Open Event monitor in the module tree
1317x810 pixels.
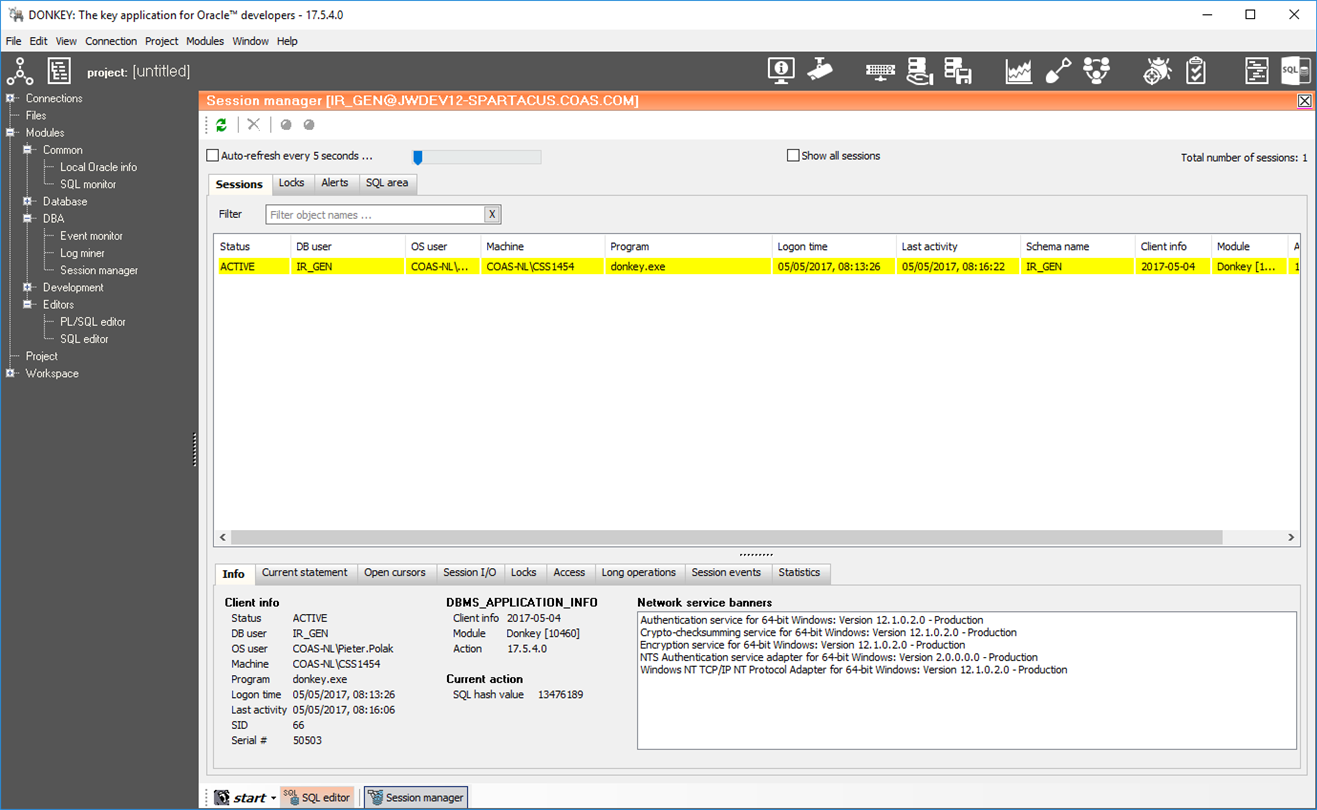click(x=91, y=236)
